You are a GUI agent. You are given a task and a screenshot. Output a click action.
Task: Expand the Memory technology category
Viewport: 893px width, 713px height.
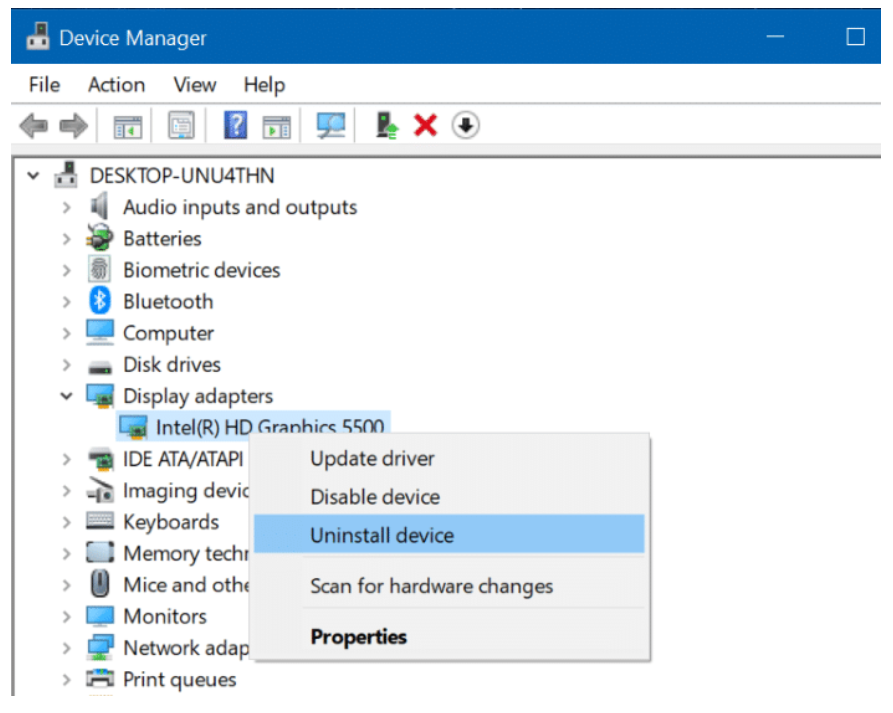[67, 553]
